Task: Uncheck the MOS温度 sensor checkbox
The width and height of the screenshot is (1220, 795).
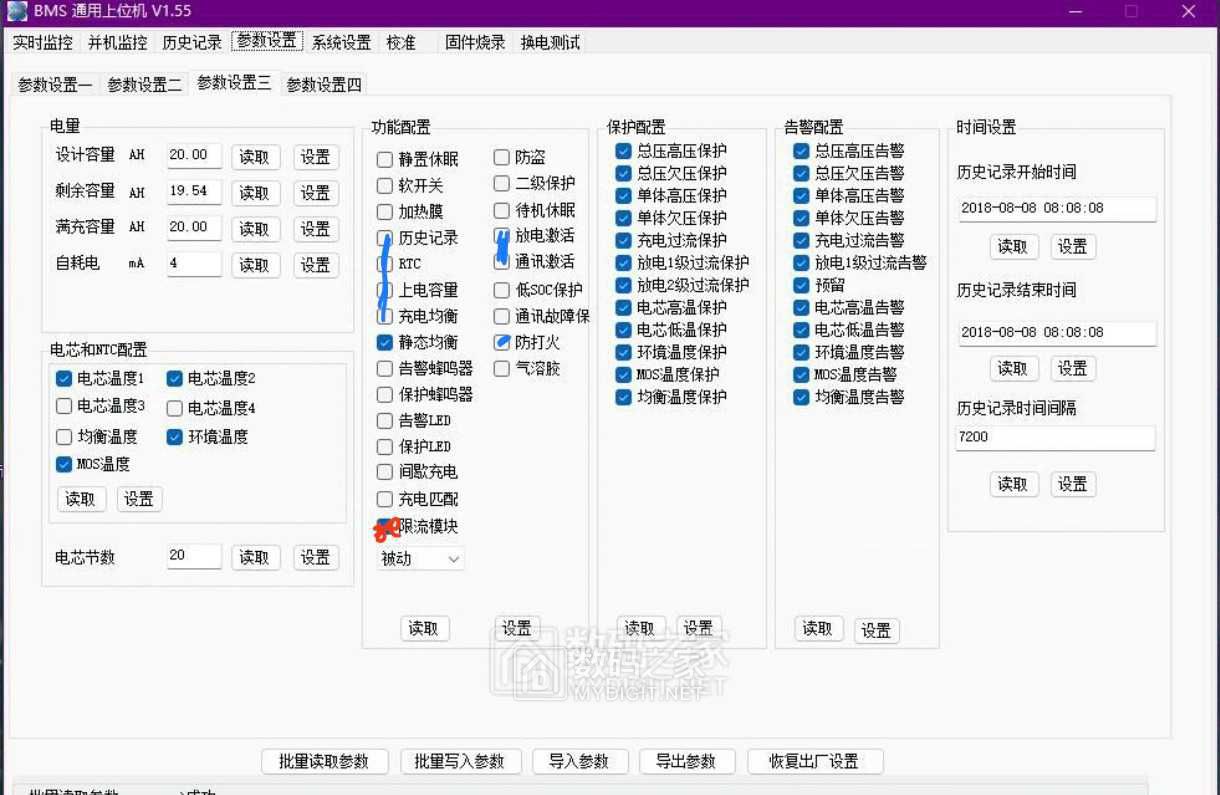Action: pyautogui.click(x=64, y=464)
